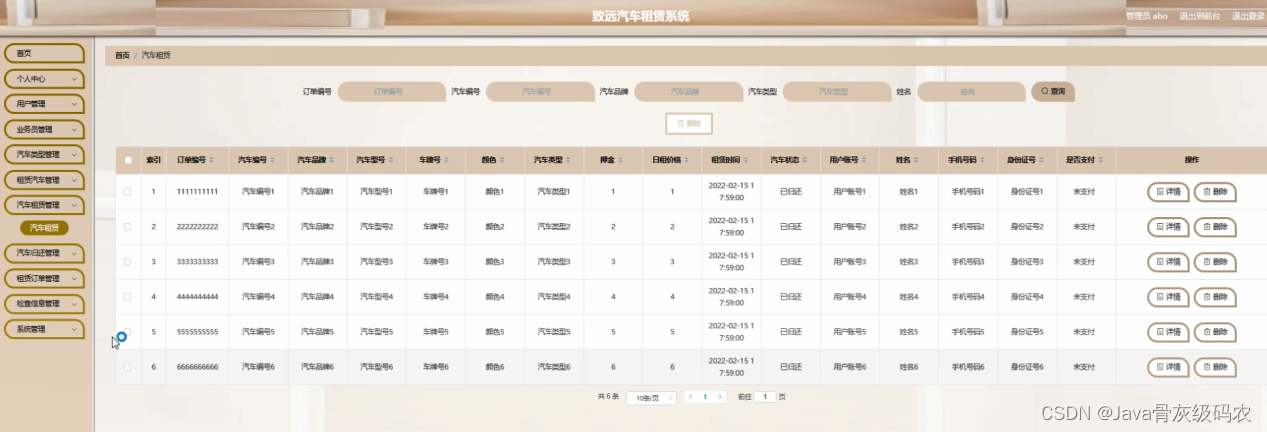This screenshot has height=432, width=1267.
Task: Sort table by 日租价格 column sort icon
Action: point(687,160)
